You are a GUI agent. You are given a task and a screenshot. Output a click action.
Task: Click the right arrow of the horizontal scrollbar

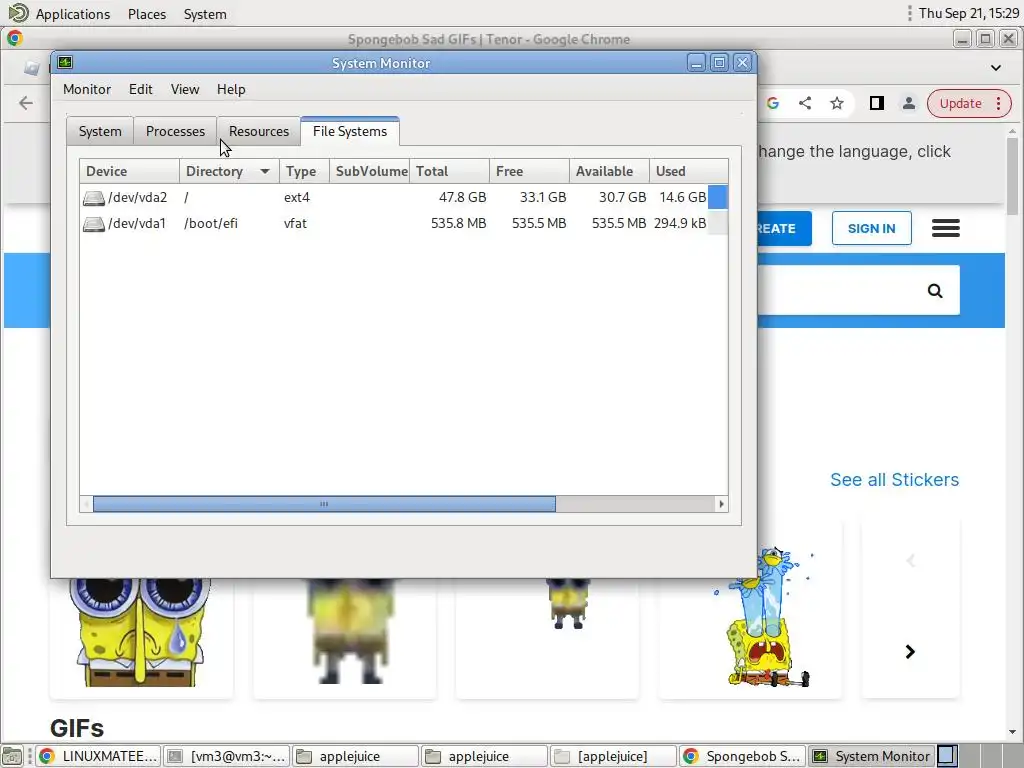(x=721, y=504)
